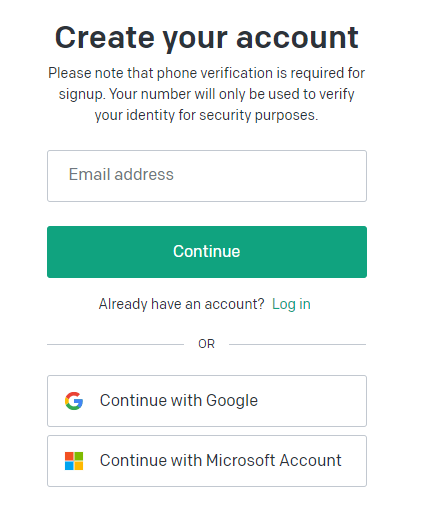This screenshot has width=428, height=520.
Task: Click the divider line left of OR
Action: click(115, 344)
